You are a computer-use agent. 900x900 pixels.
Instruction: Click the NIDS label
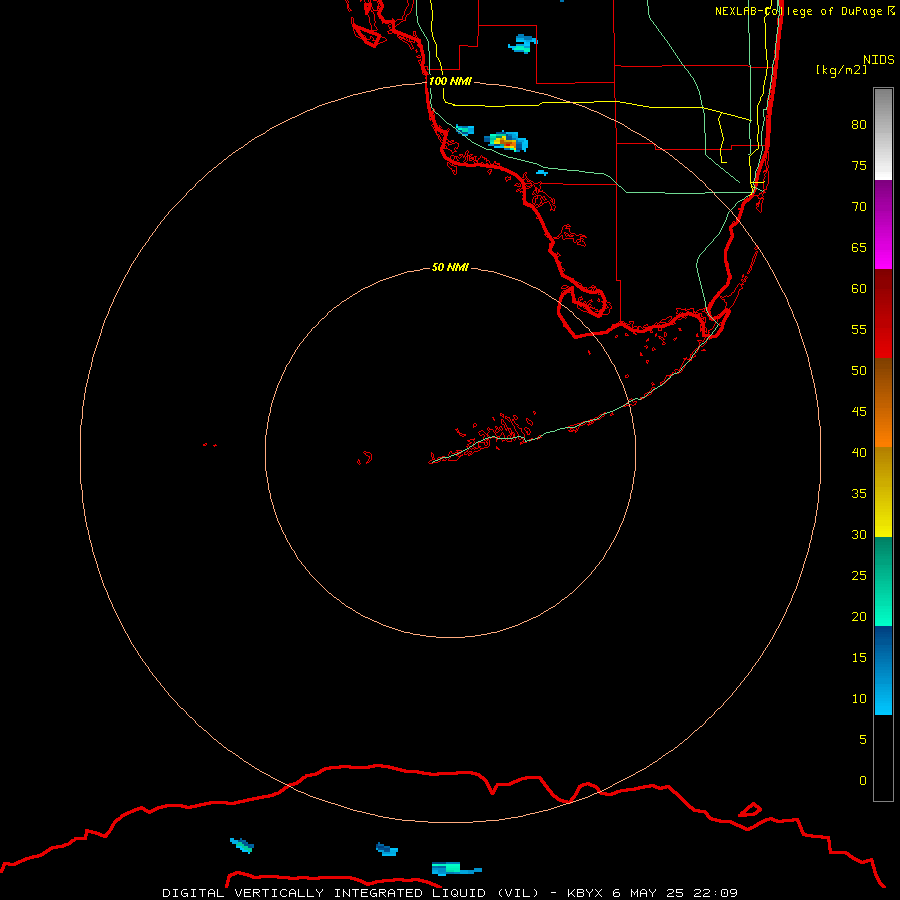click(878, 60)
